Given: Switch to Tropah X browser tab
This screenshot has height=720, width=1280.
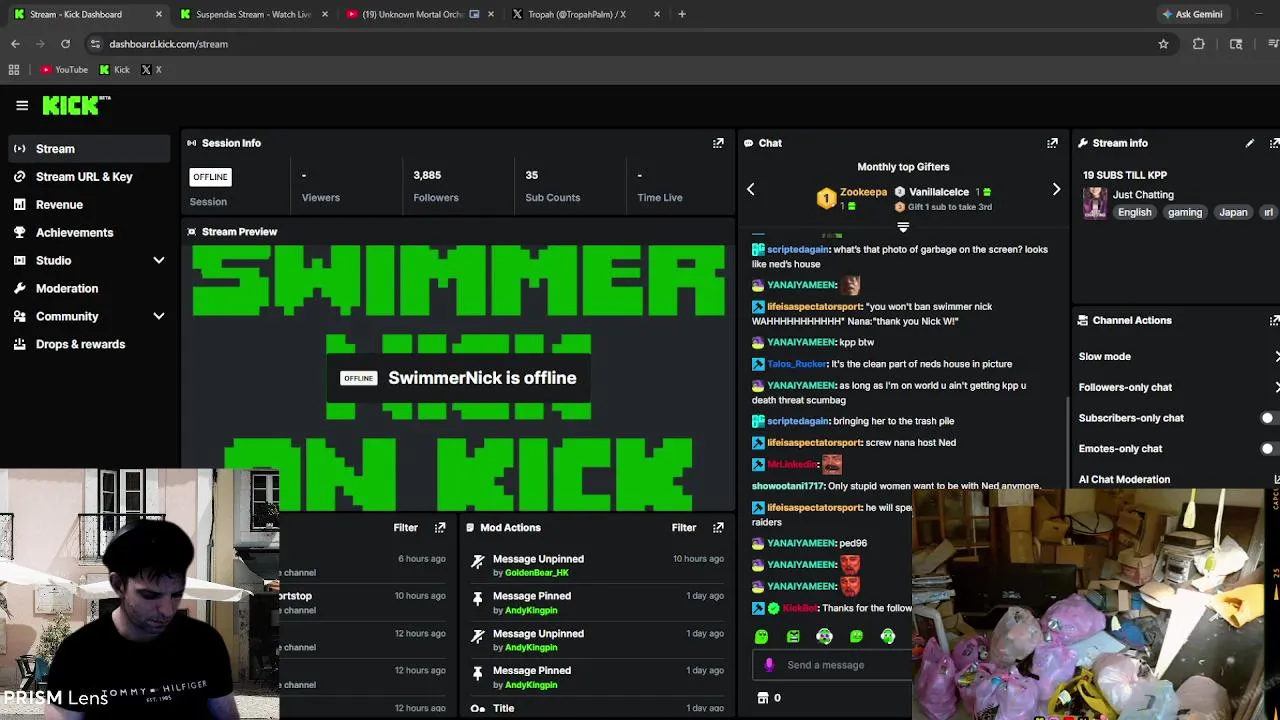Looking at the screenshot, I should coord(585,14).
